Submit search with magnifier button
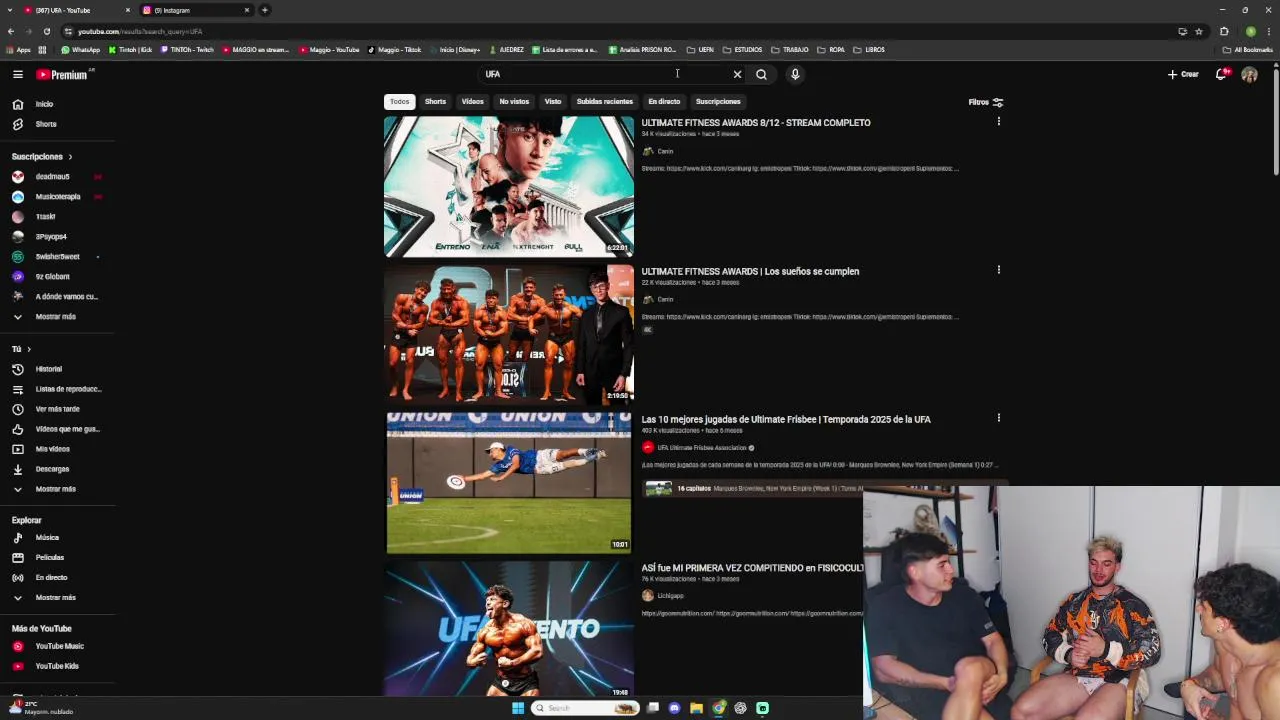Image resolution: width=1280 pixels, height=720 pixels. pos(761,74)
